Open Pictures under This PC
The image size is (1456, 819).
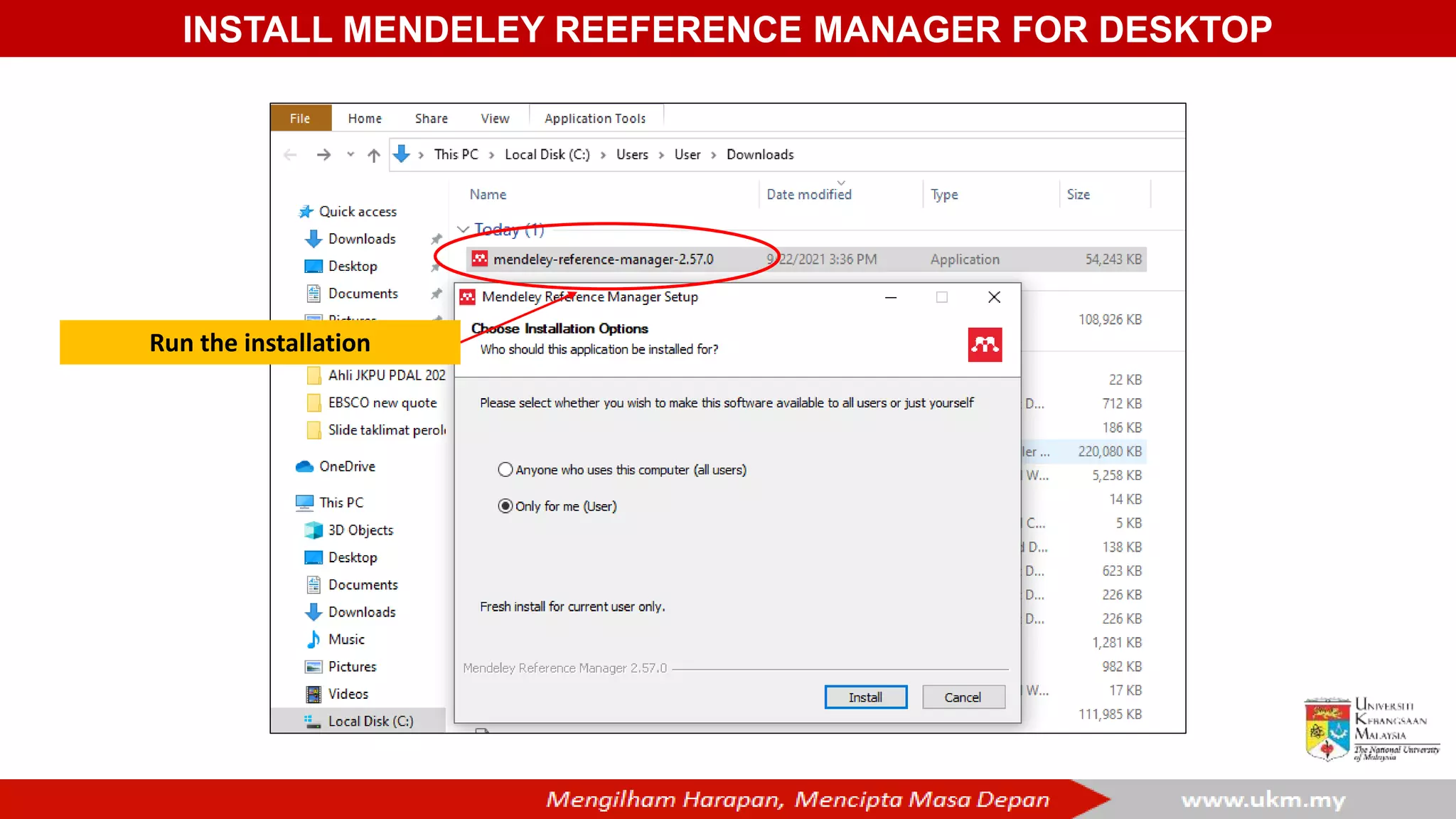tap(352, 667)
